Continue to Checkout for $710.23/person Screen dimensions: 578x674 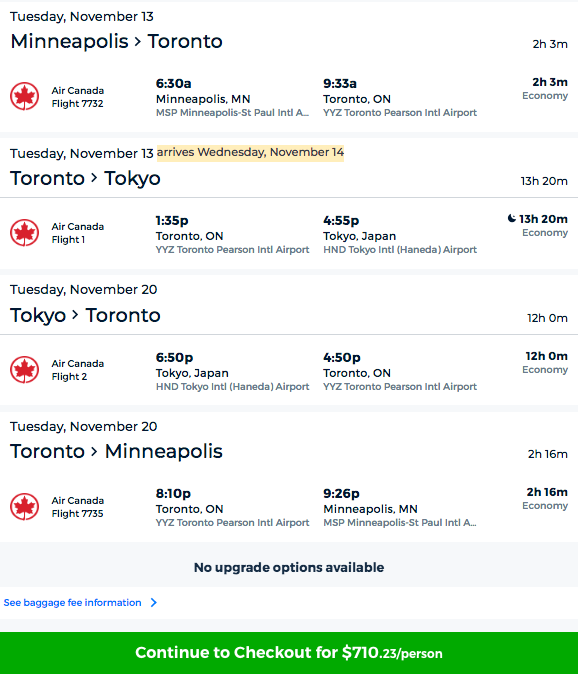(289, 653)
